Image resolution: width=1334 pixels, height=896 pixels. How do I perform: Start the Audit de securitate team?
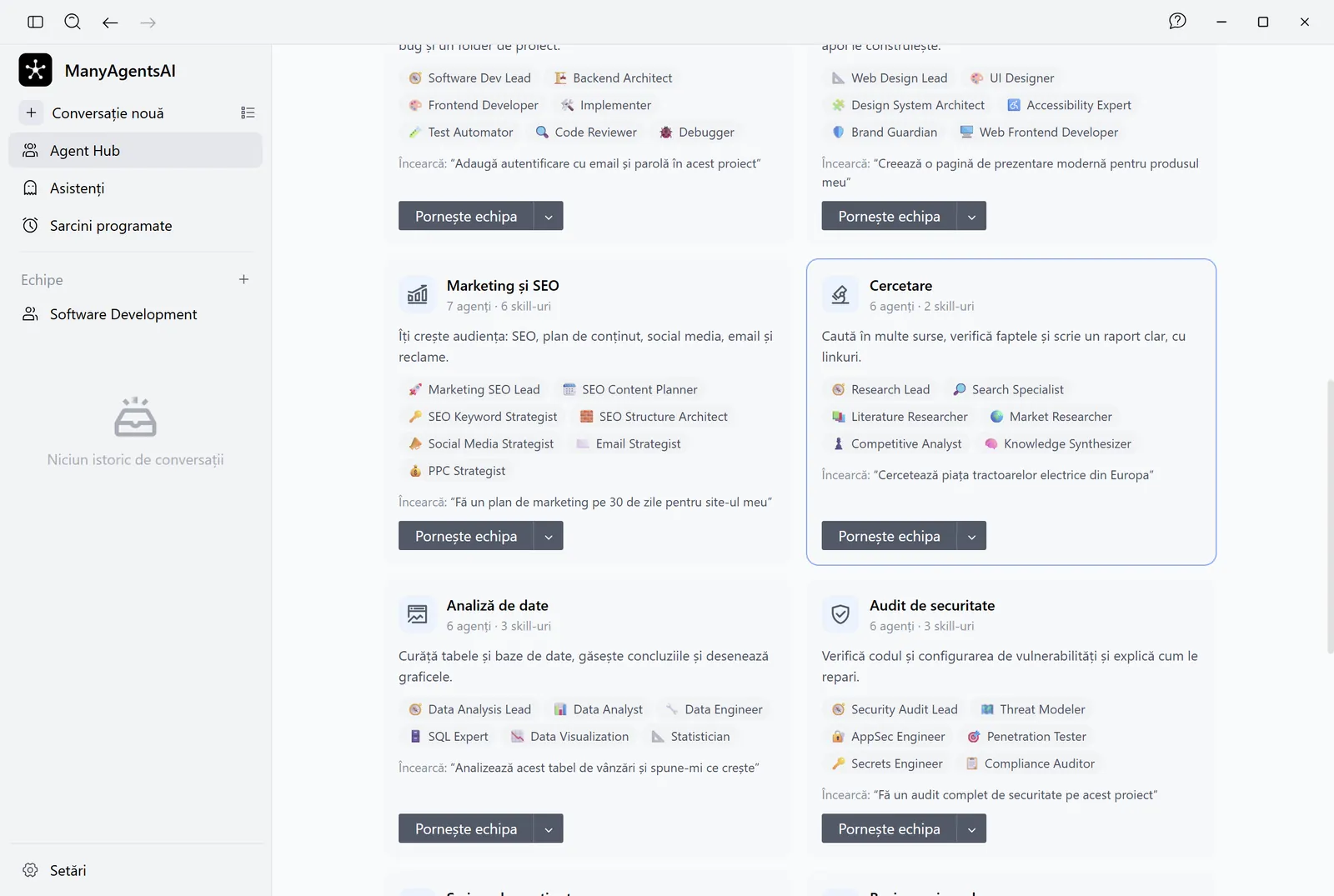[889, 828]
